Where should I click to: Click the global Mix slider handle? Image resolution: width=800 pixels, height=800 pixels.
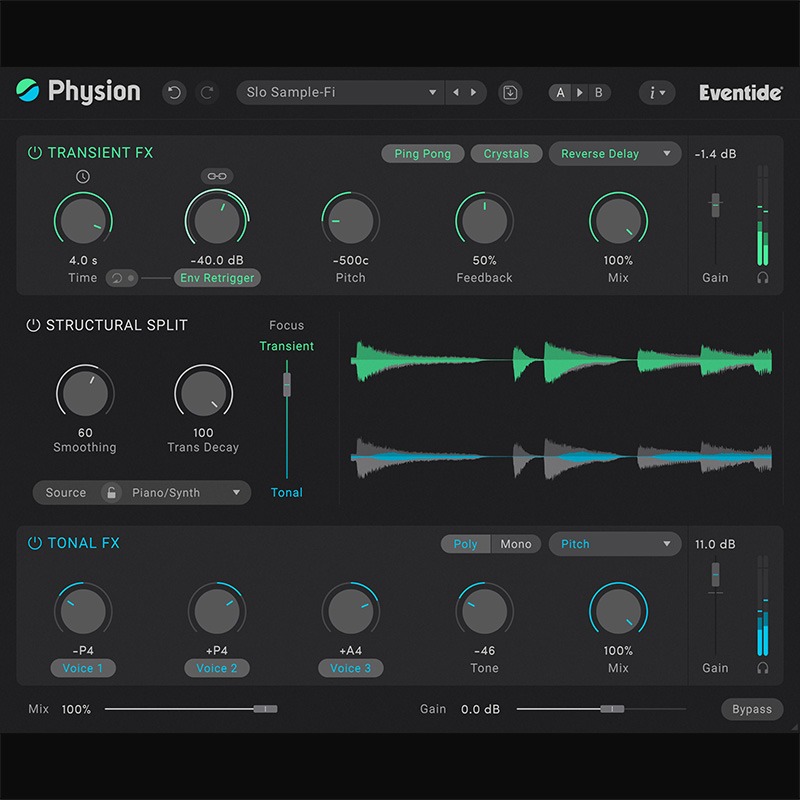(265, 709)
